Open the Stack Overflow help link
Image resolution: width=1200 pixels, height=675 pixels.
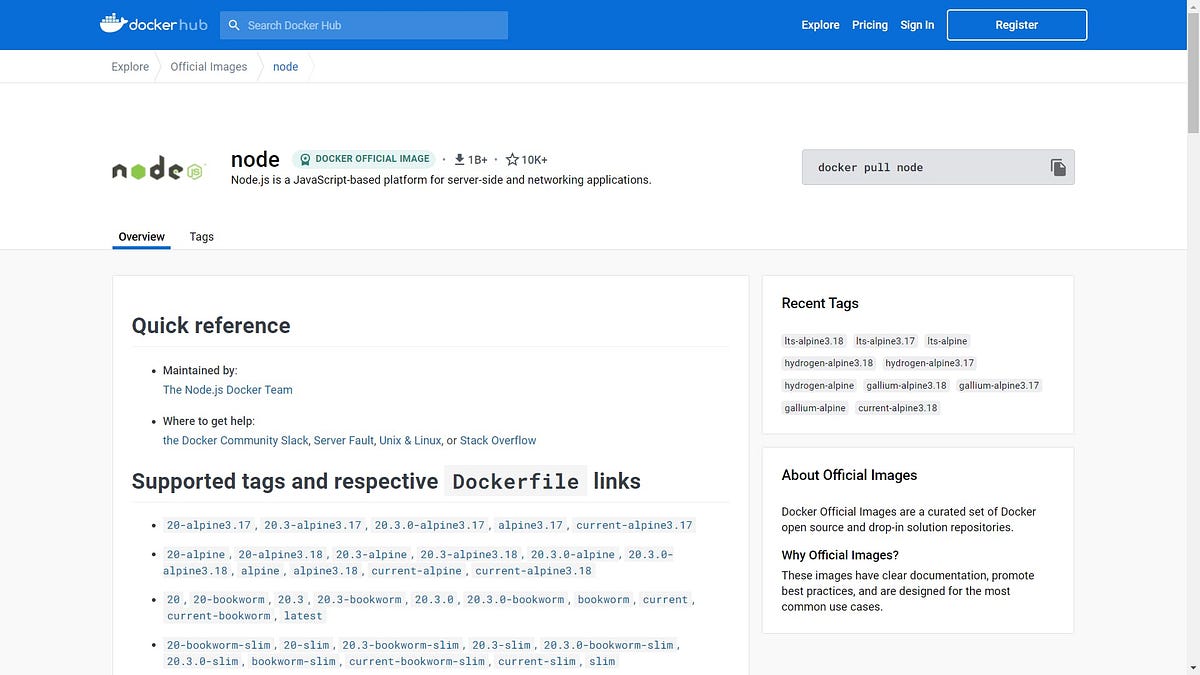click(x=497, y=440)
